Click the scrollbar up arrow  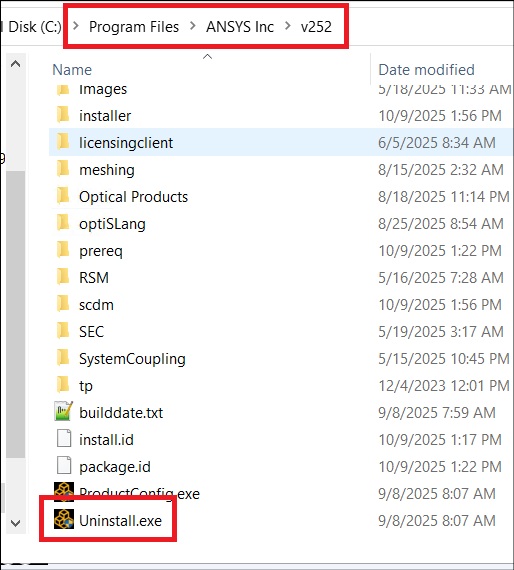click(x=16, y=64)
